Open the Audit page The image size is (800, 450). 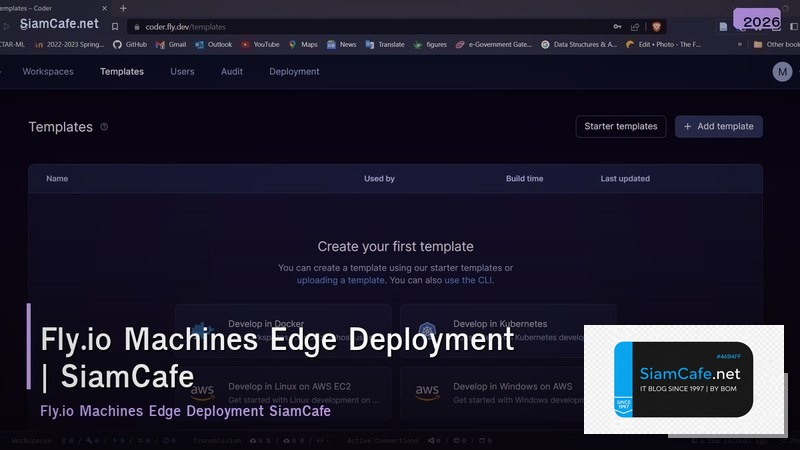click(x=232, y=71)
